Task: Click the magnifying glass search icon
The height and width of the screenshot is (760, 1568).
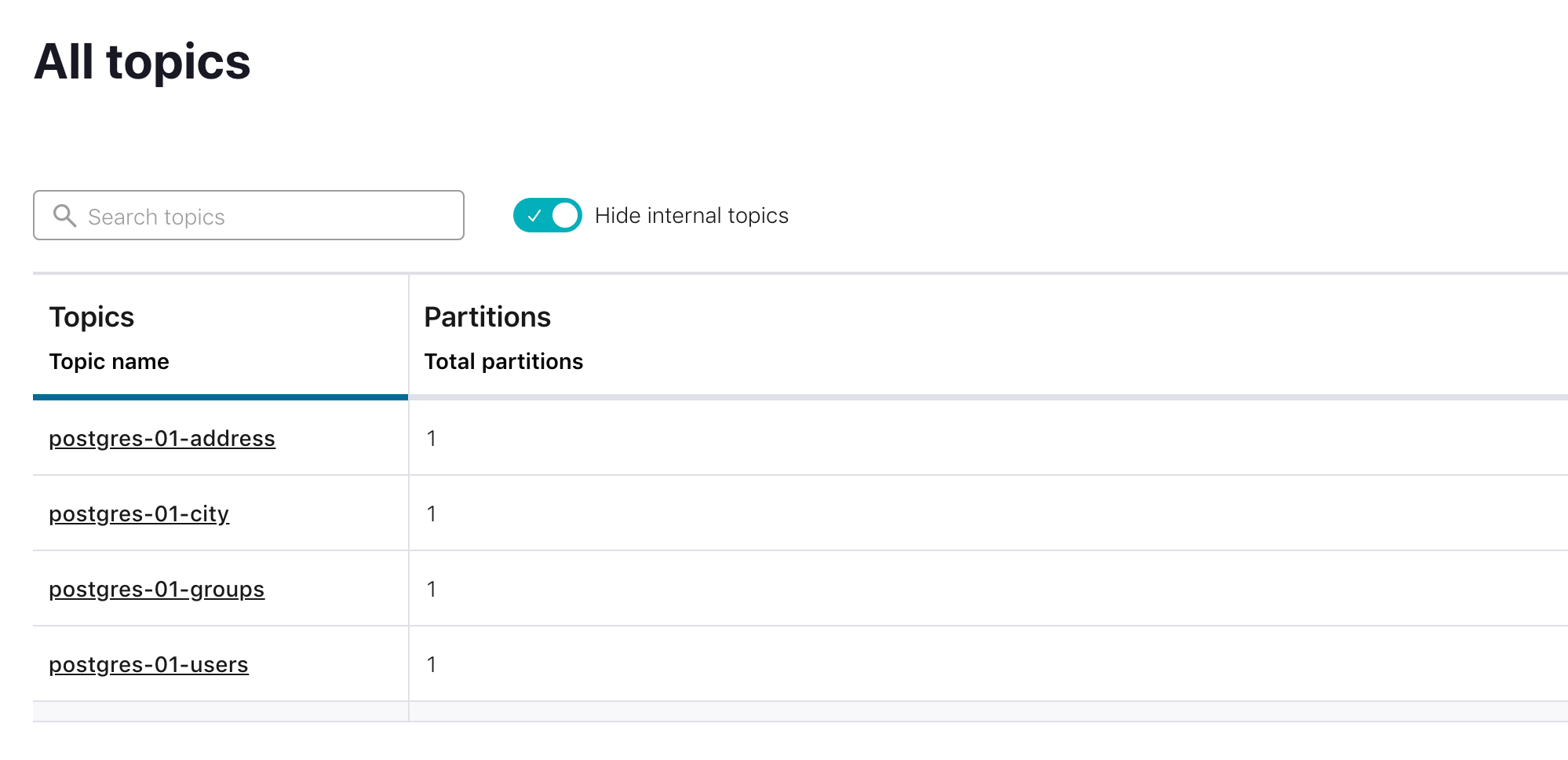Action: point(64,215)
